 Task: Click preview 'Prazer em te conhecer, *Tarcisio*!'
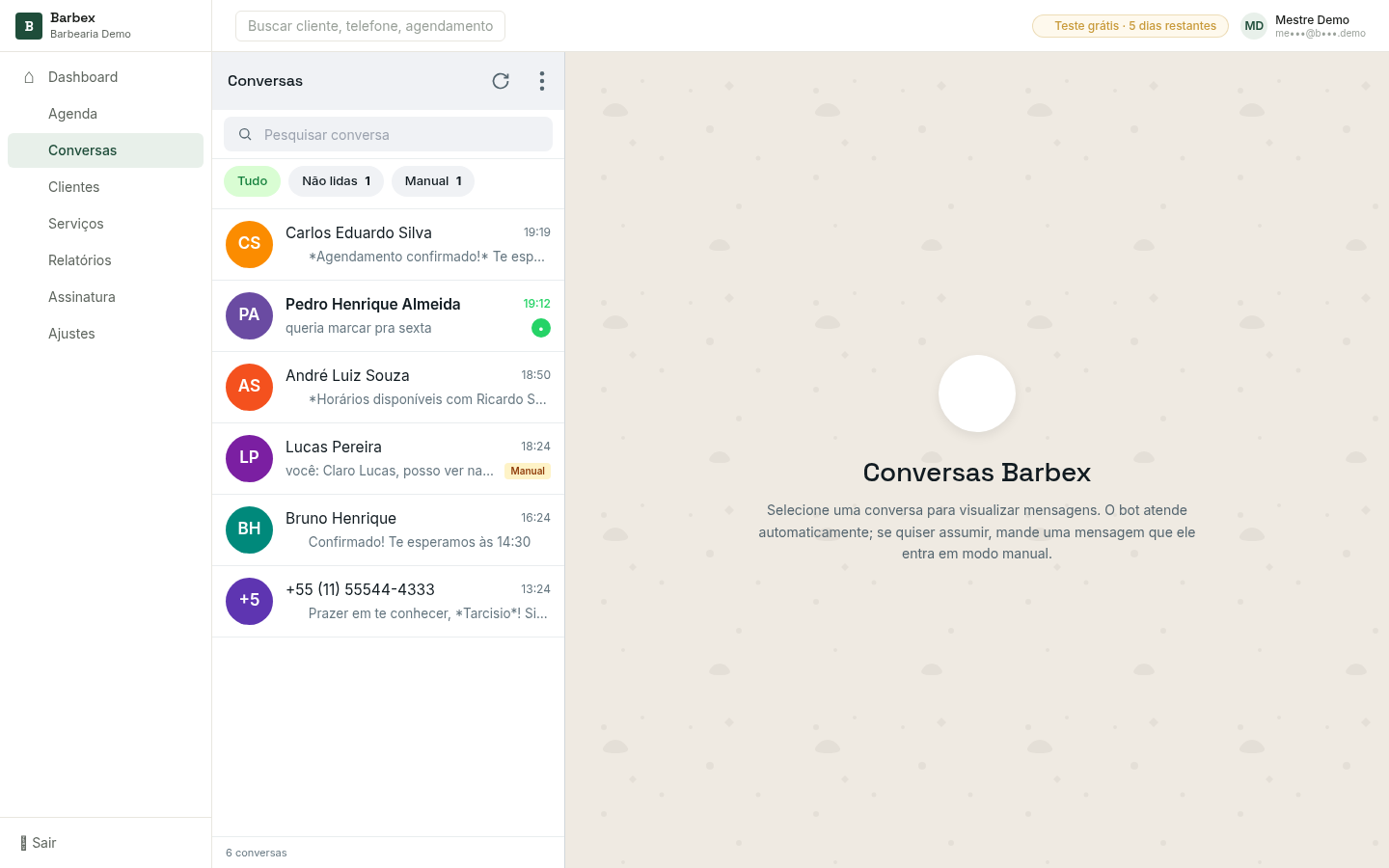click(428, 613)
